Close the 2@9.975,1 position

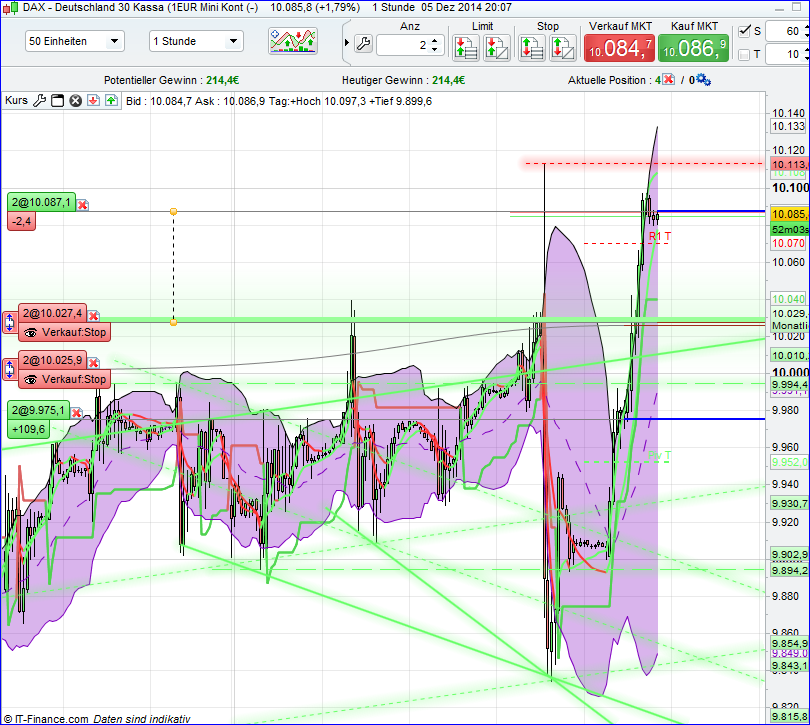76,413
